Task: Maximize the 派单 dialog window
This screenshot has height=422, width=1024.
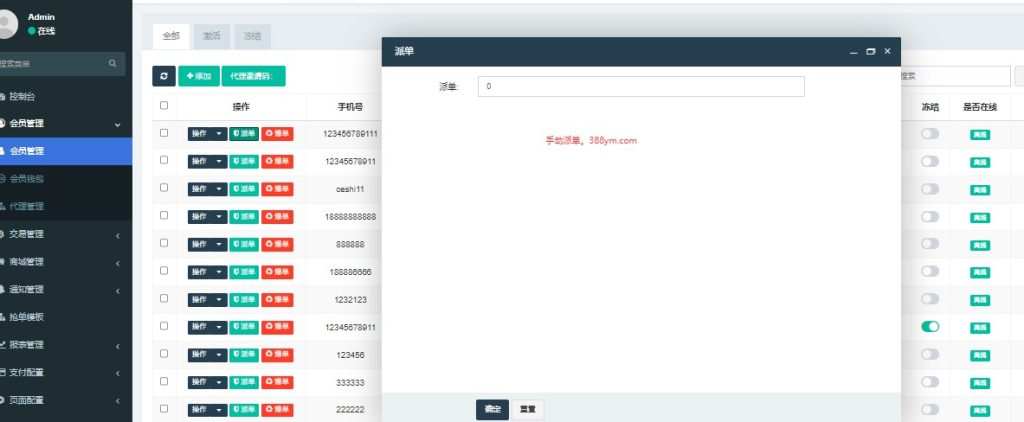Action: coord(870,51)
